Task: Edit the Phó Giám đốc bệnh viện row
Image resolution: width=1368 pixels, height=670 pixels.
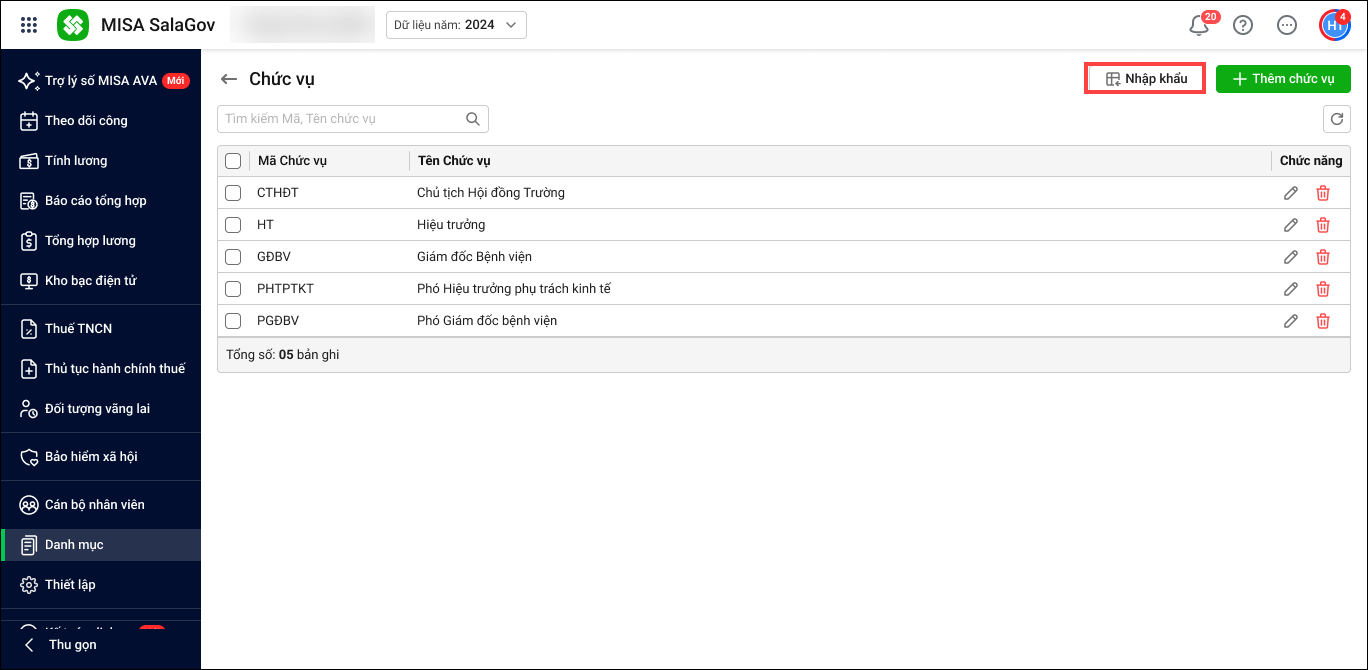Action: tap(1291, 321)
